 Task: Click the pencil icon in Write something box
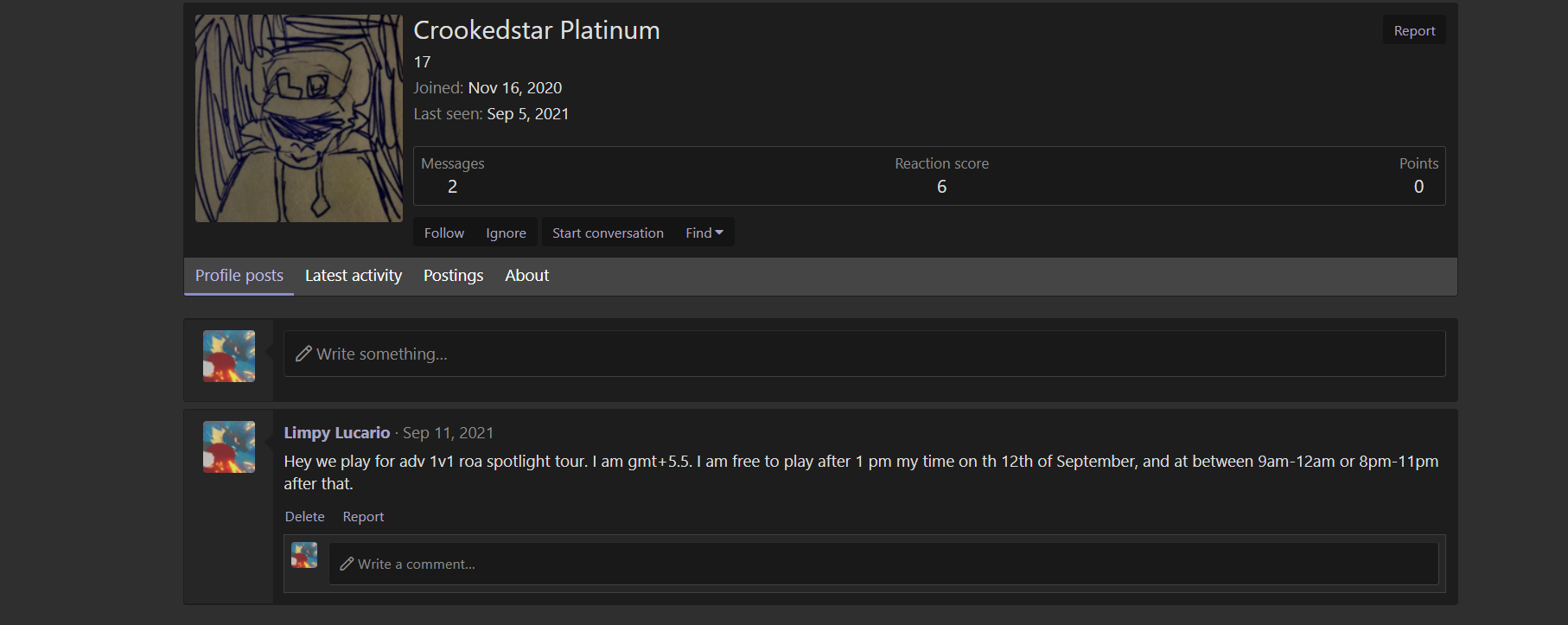coord(303,354)
